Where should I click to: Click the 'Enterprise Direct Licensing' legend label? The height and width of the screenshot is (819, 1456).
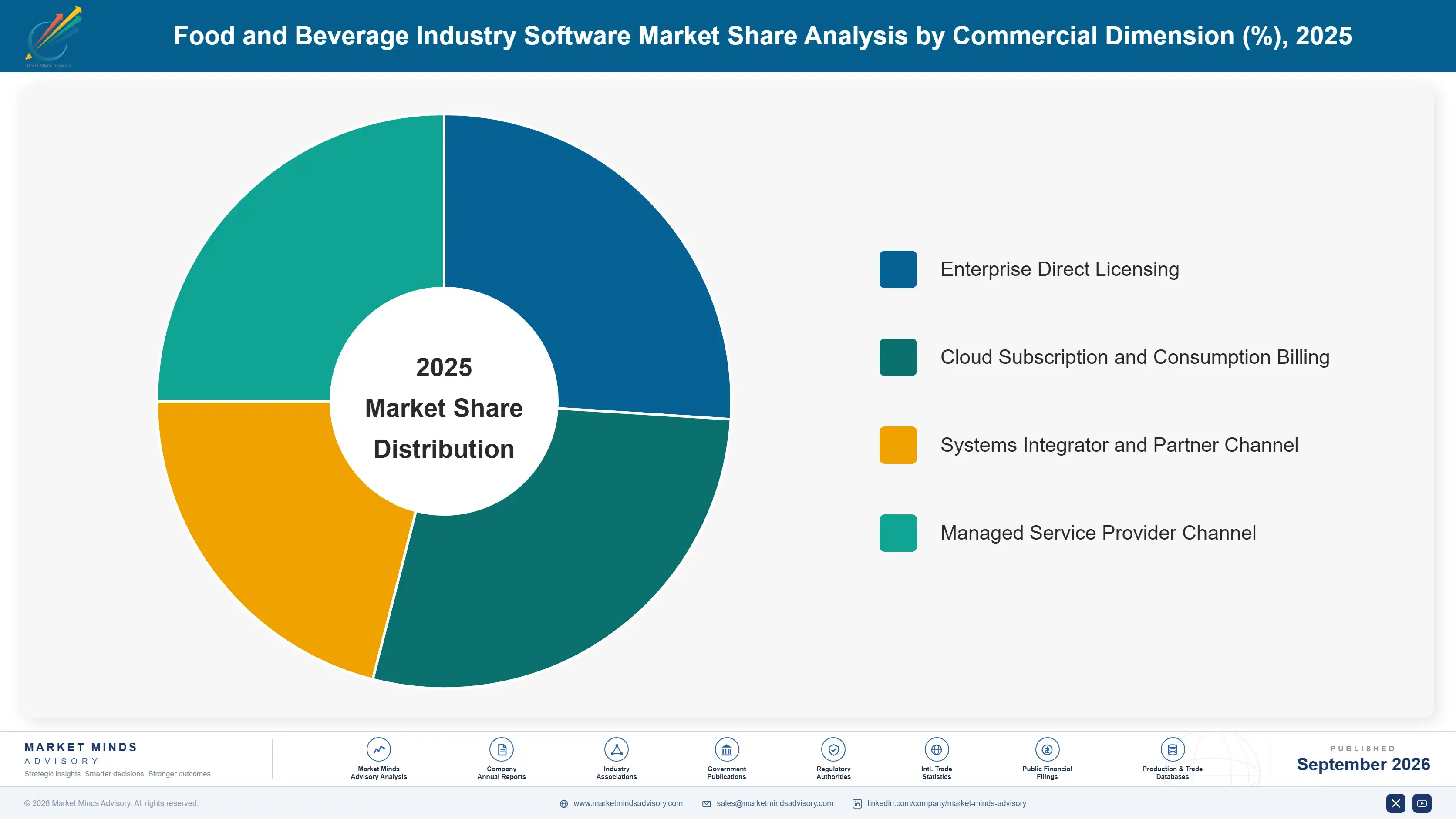point(1059,269)
